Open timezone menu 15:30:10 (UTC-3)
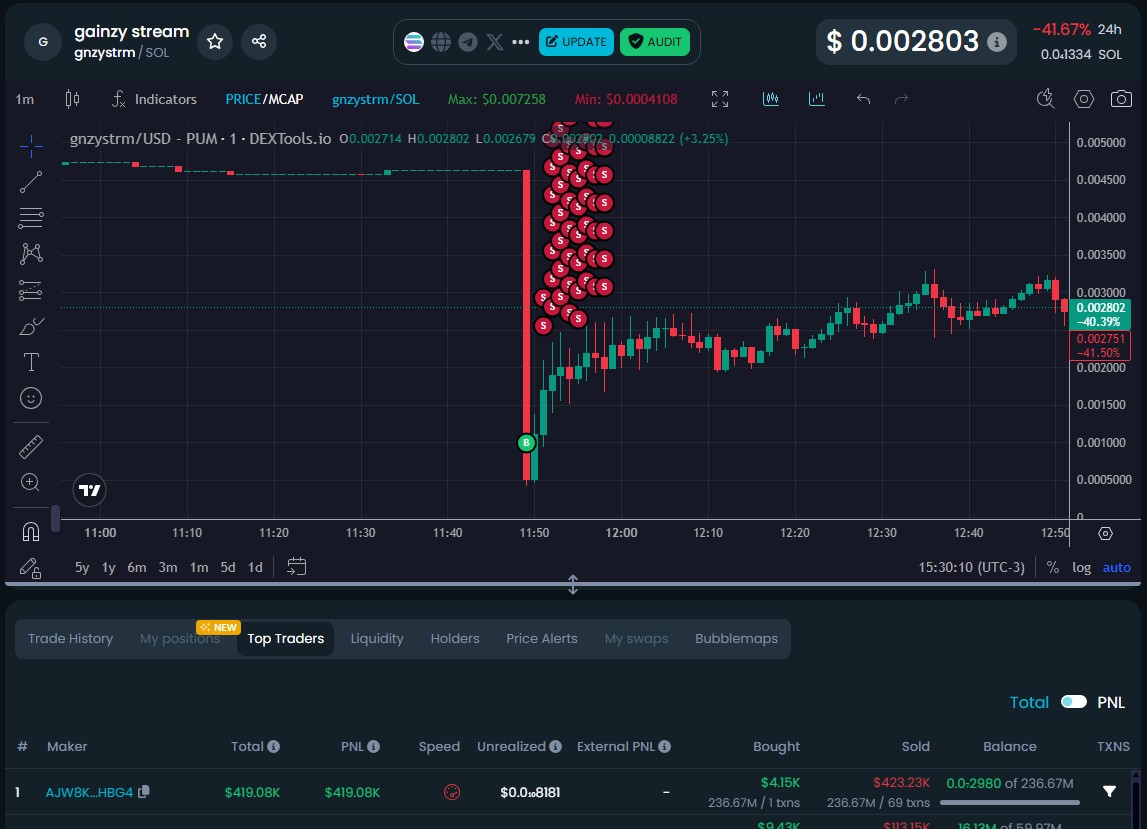The image size is (1147, 829). click(971, 567)
